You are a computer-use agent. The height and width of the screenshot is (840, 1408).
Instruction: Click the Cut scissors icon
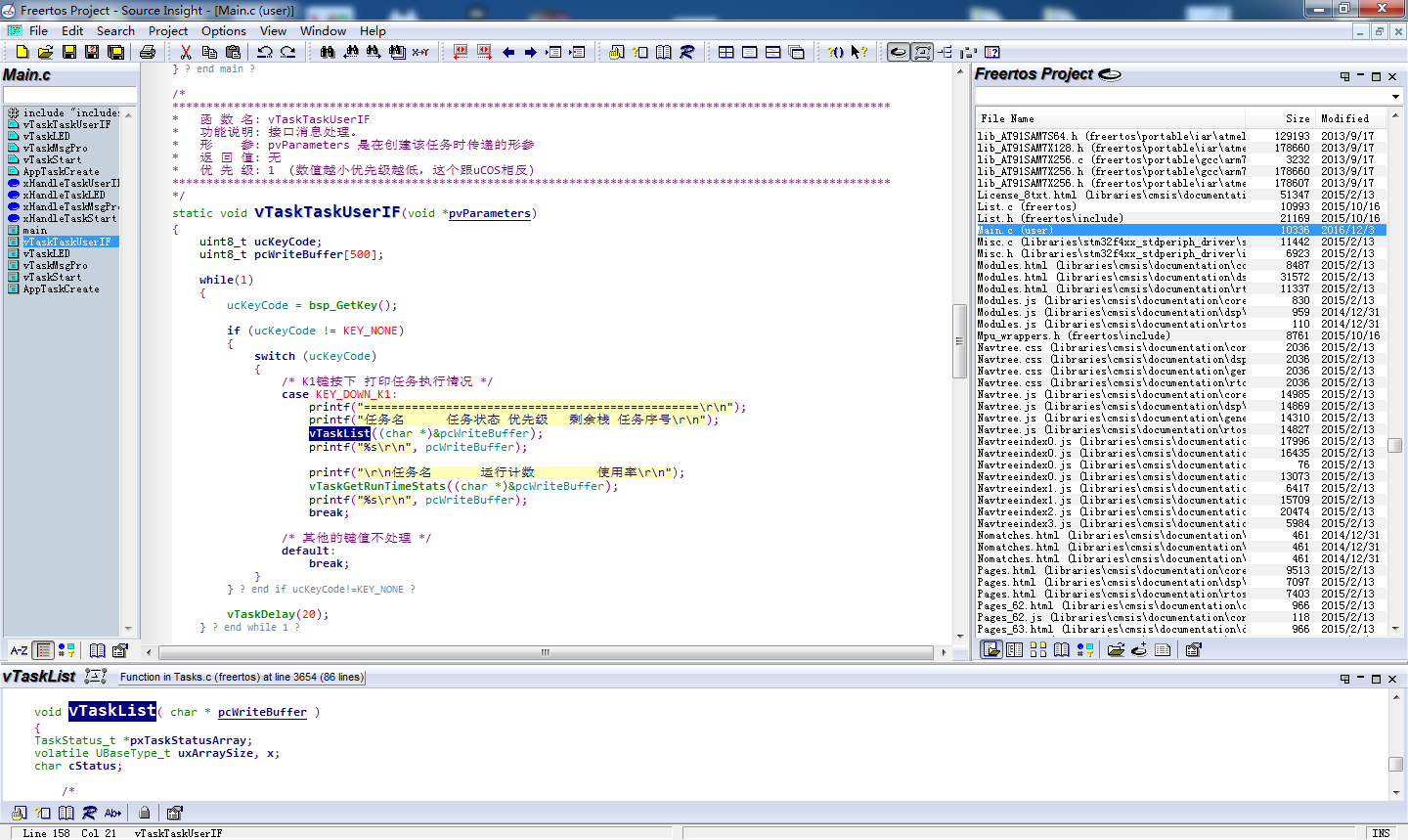pos(186,52)
